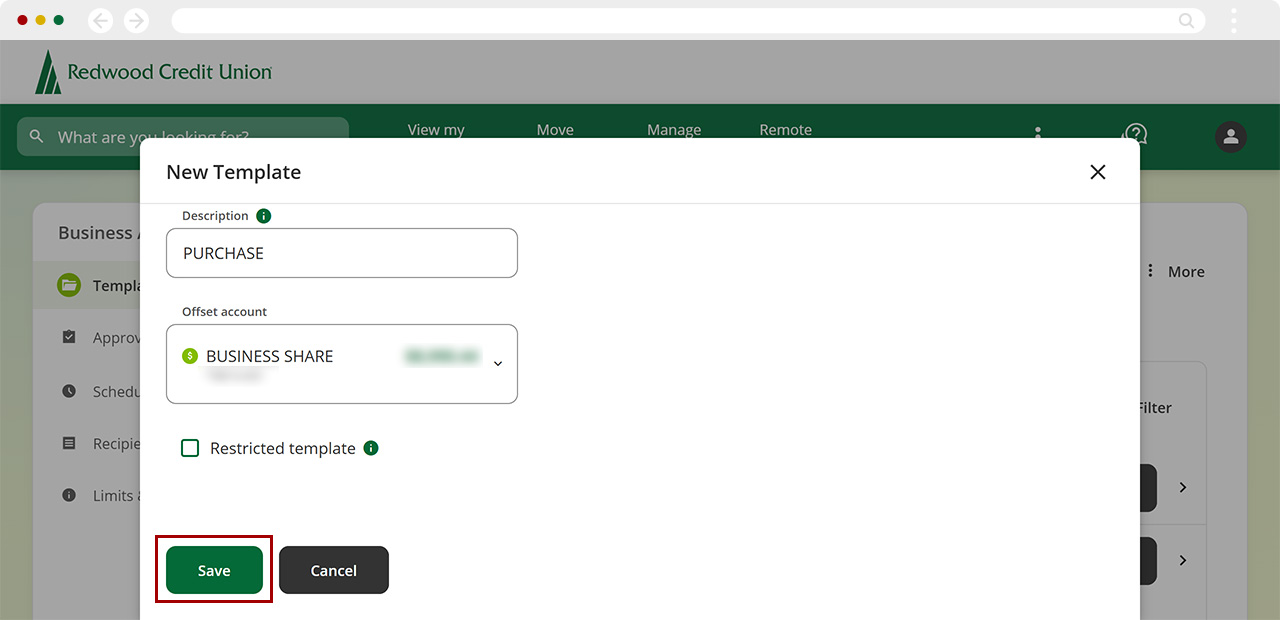Focus the 'What are you looking for?' search box
Image resolution: width=1280 pixels, height=620 pixels.
tap(183, 137)
